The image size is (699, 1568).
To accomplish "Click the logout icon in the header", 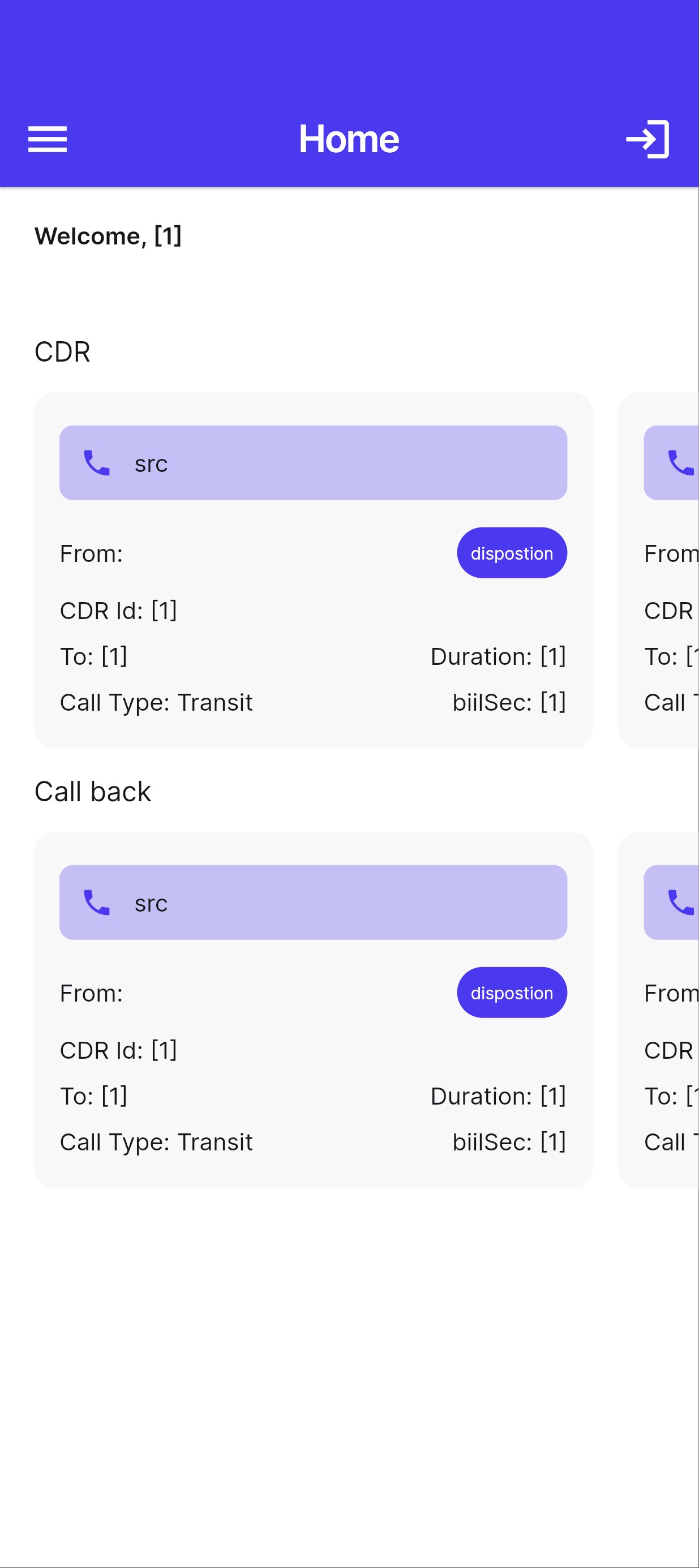I will pos(646,139).
